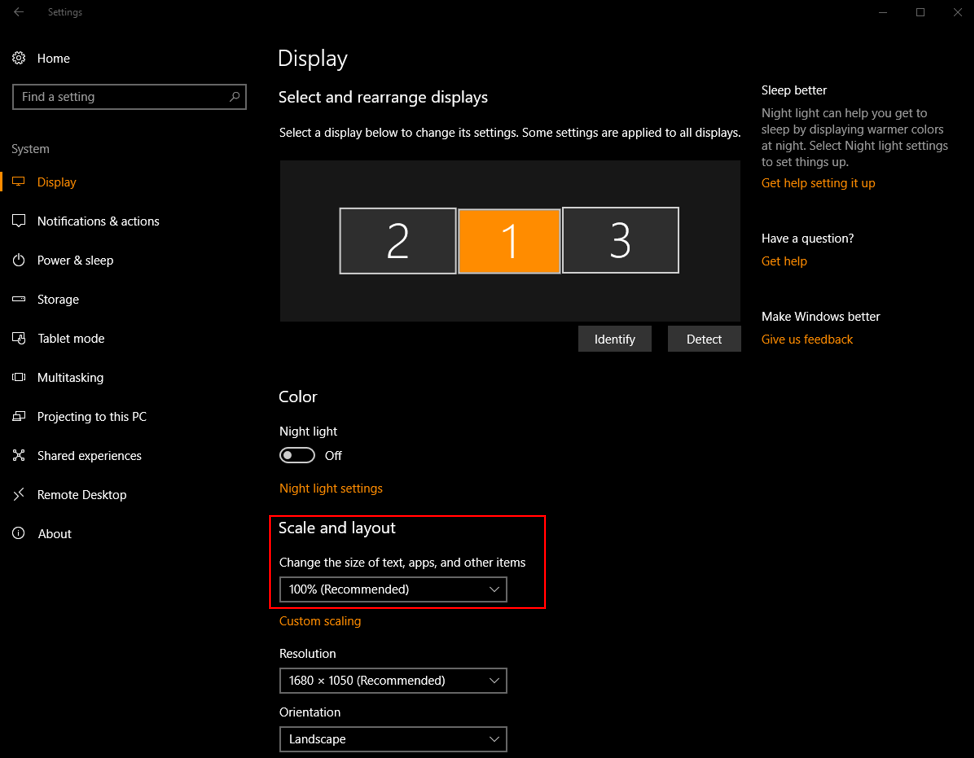The width and height of the screenshot is (974, 758).
Task: Click the Tablet mode icon
Action: pos(19,339)
